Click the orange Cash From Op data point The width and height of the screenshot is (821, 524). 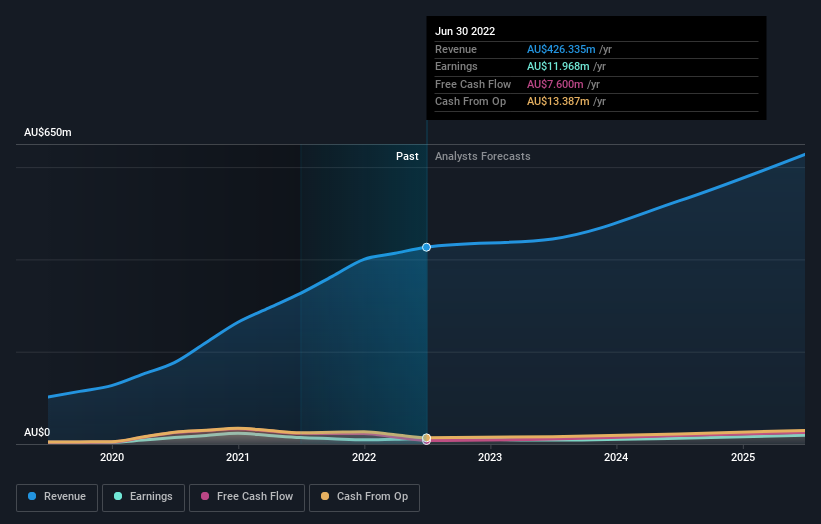pos(426,437)
